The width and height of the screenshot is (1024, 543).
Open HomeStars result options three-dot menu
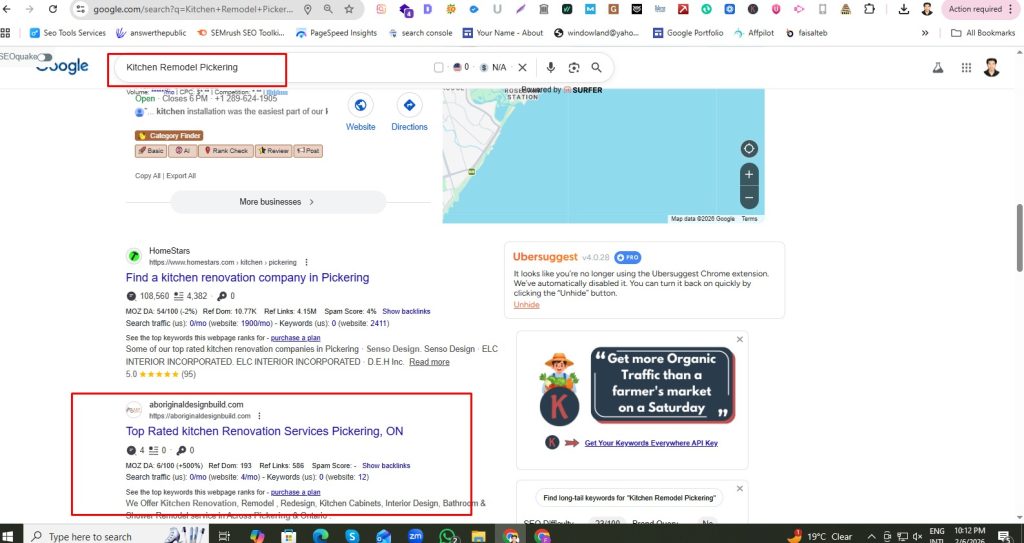[x=306, y=263]
